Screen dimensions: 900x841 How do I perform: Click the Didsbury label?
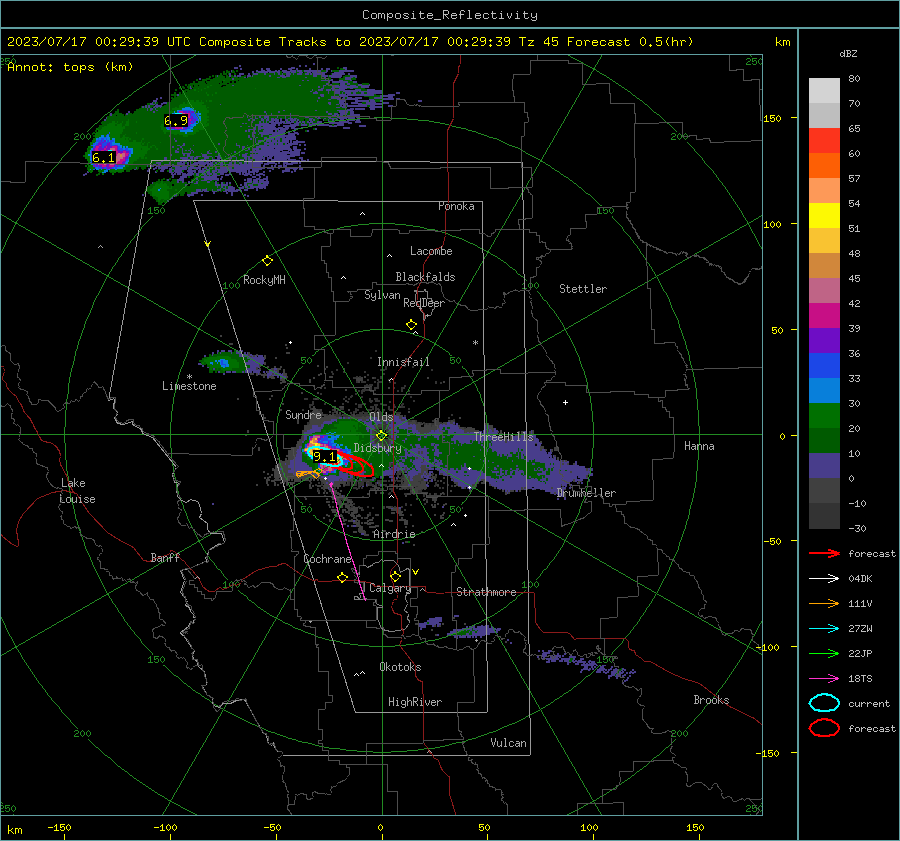click(377, 448)
